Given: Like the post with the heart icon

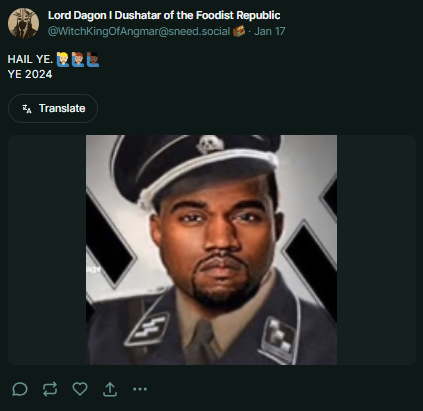Looking at the screenshot, I should click(80, 389).
